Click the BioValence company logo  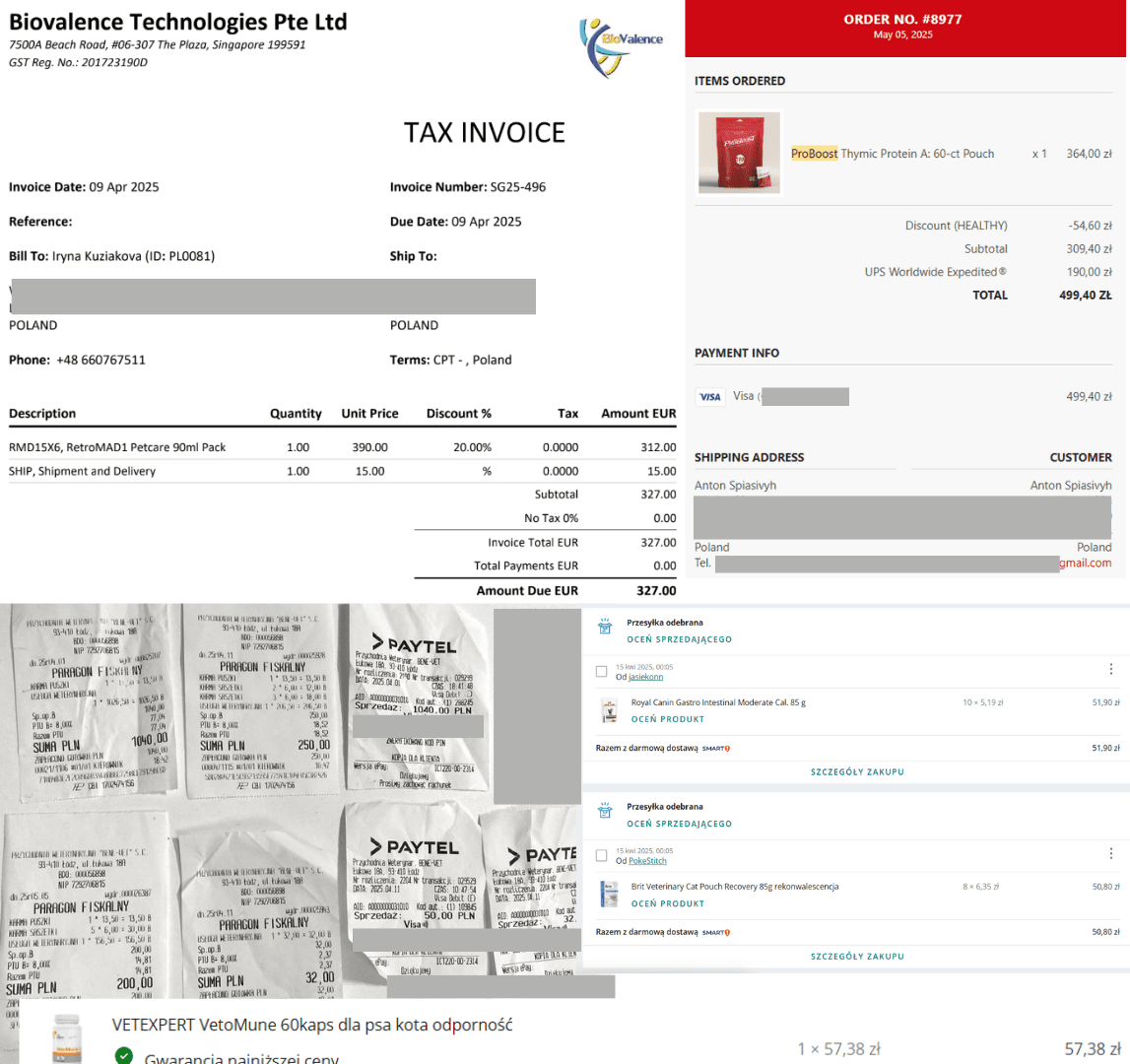[x=621, y=47]
